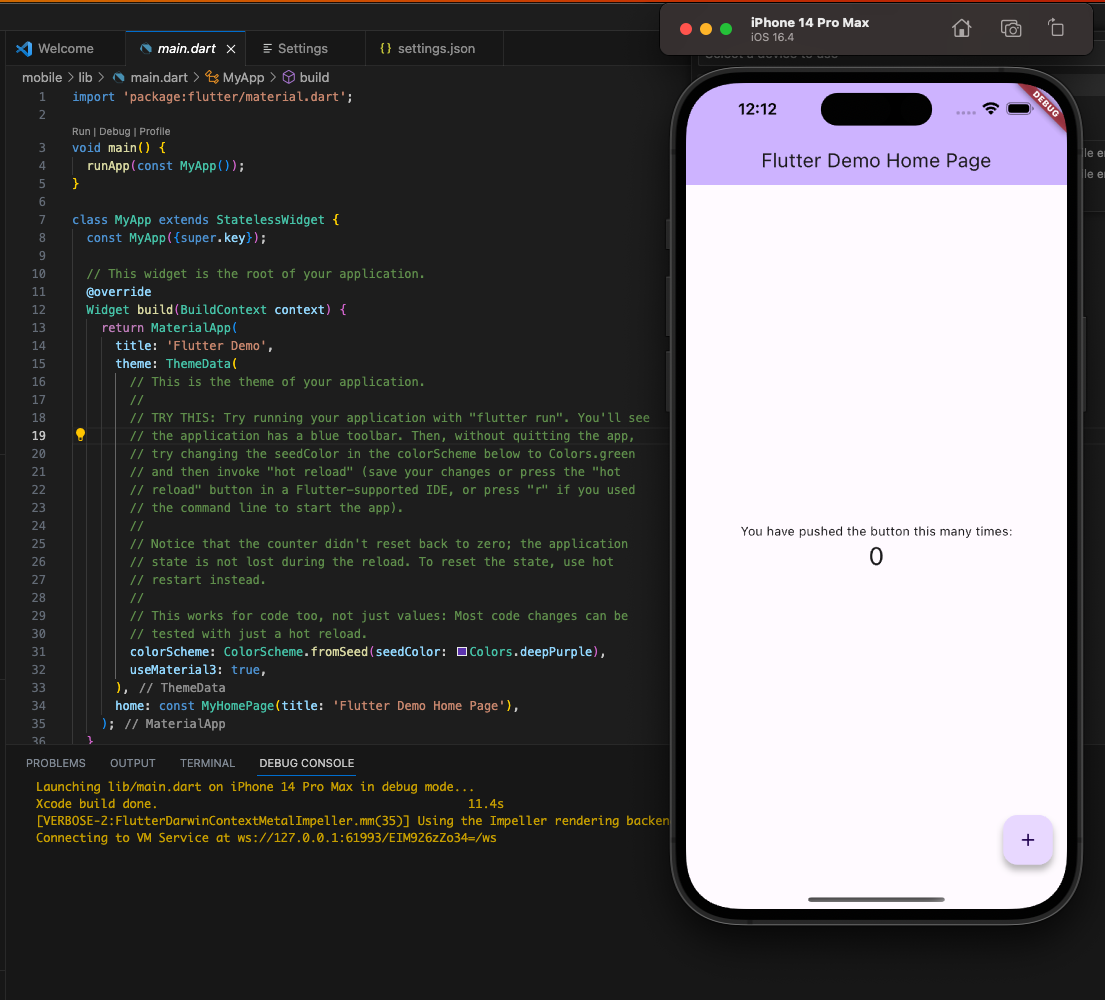This screenshot has height=1000, width=1105.
Task: Click the Run code lens link
Action: pyautogui.click(x=81, y=132)
